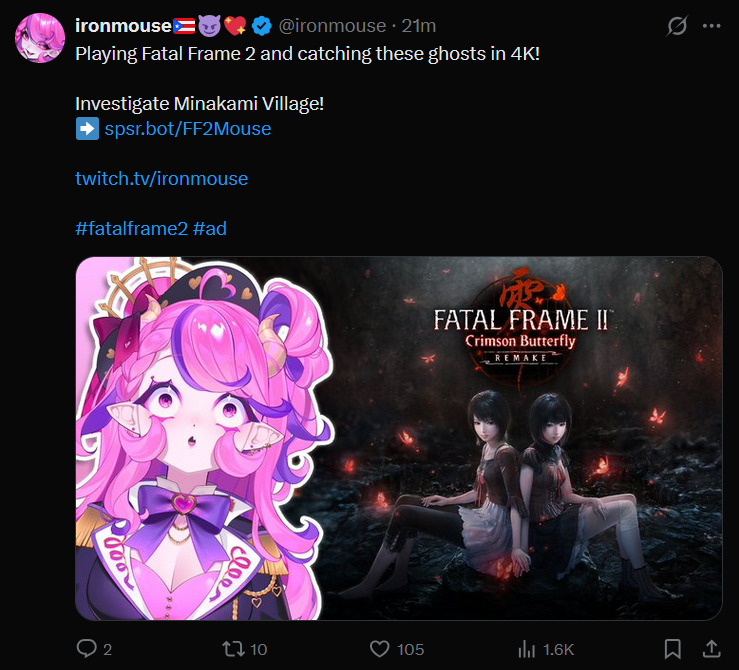The width and height of the screenshot is (739, 670).
Task: Select the #ad hashtag
Action: click(210, 229)
